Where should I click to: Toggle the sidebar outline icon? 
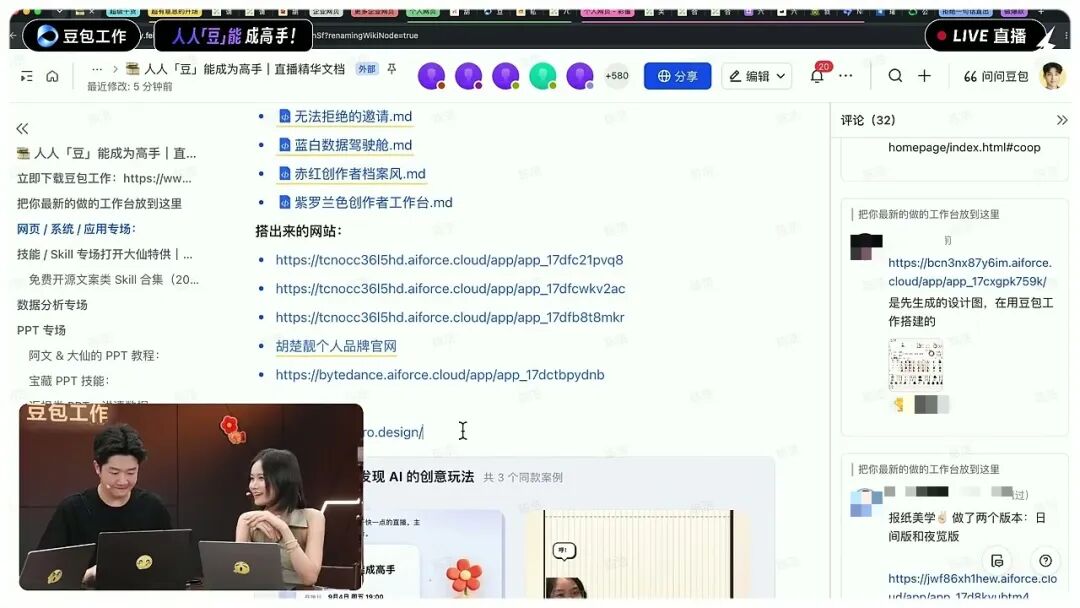27,76
